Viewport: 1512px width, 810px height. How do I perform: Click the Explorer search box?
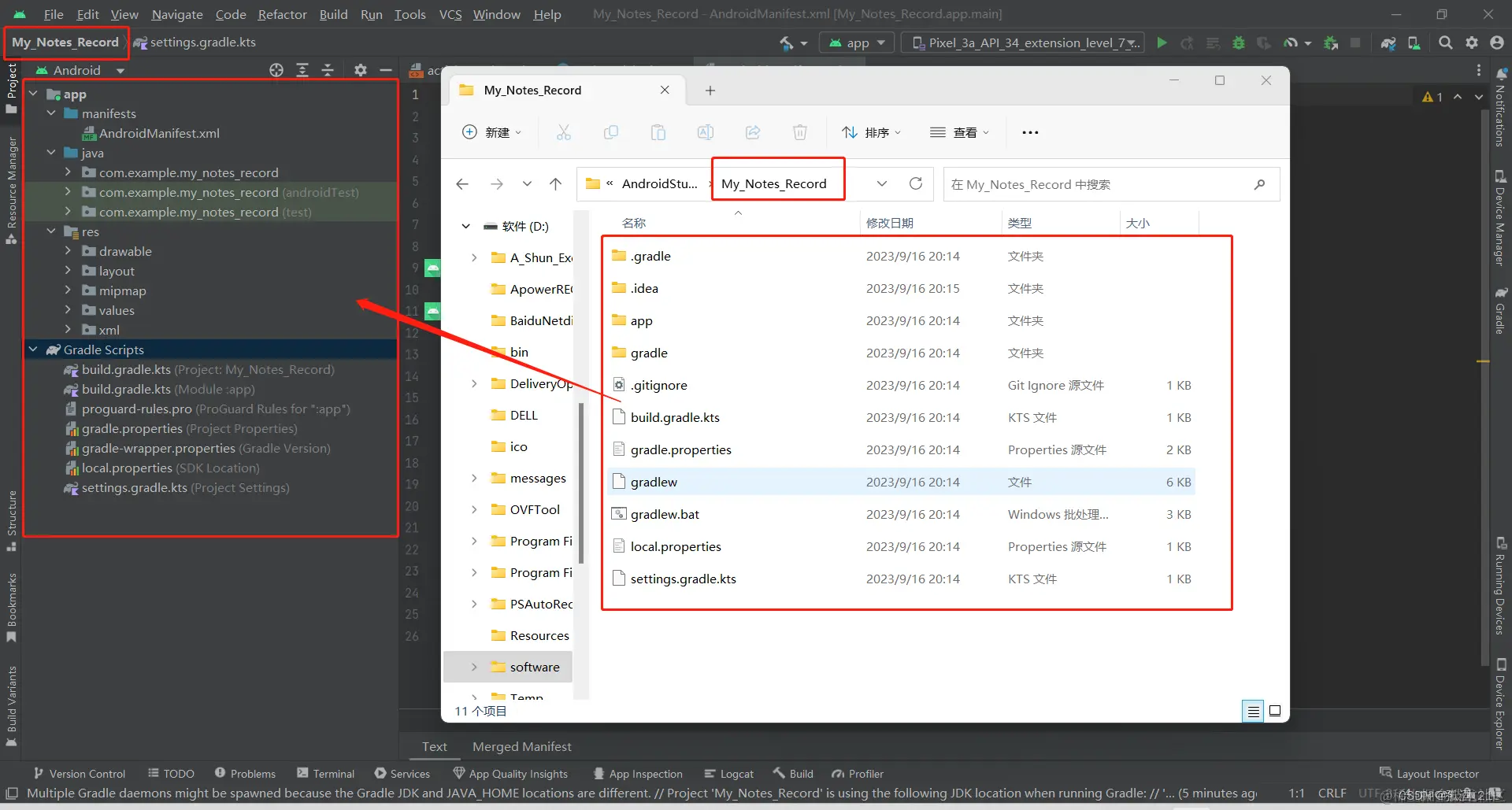coord(1110,184)
